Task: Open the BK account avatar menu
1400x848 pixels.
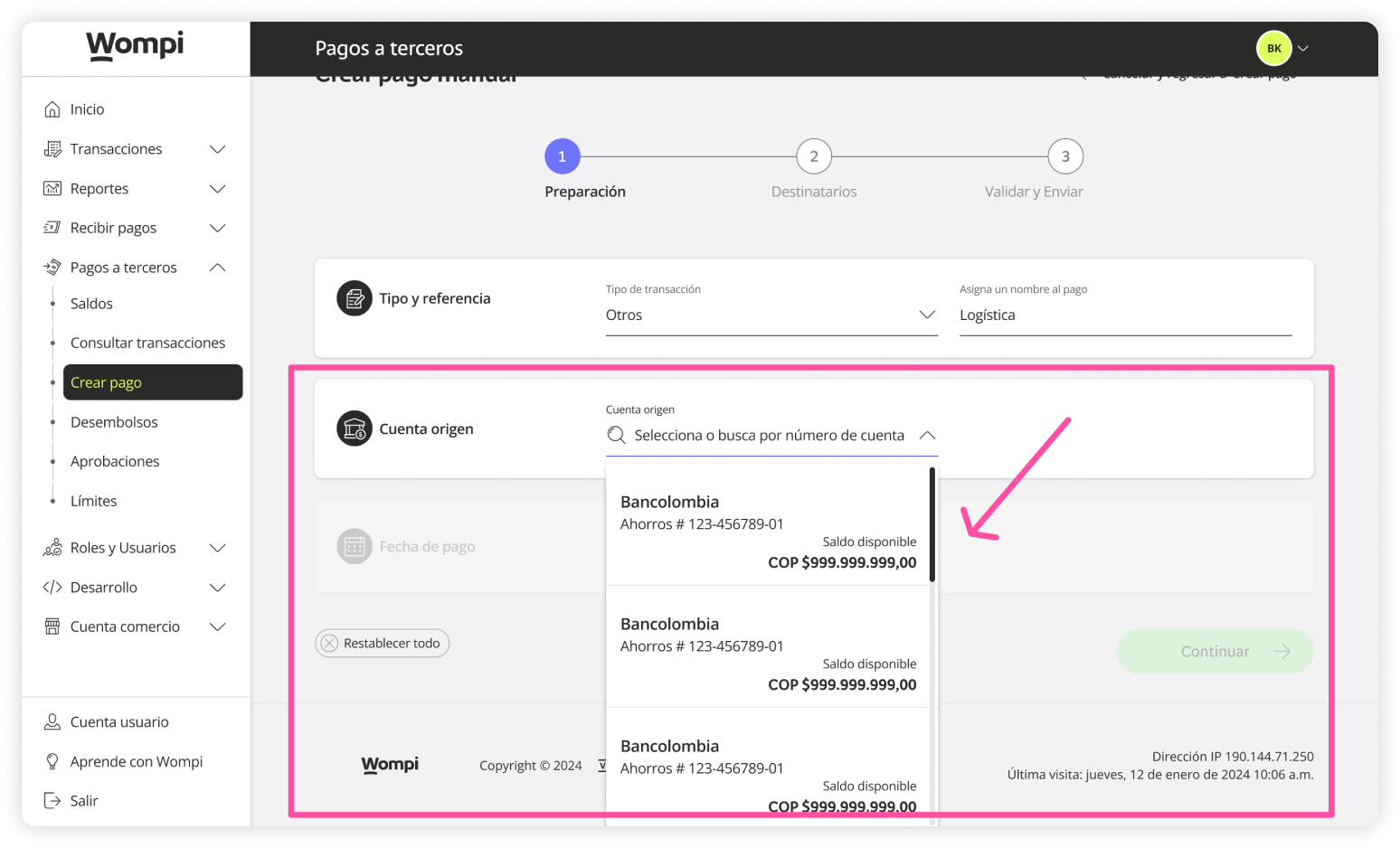Action: [1273, 48]
